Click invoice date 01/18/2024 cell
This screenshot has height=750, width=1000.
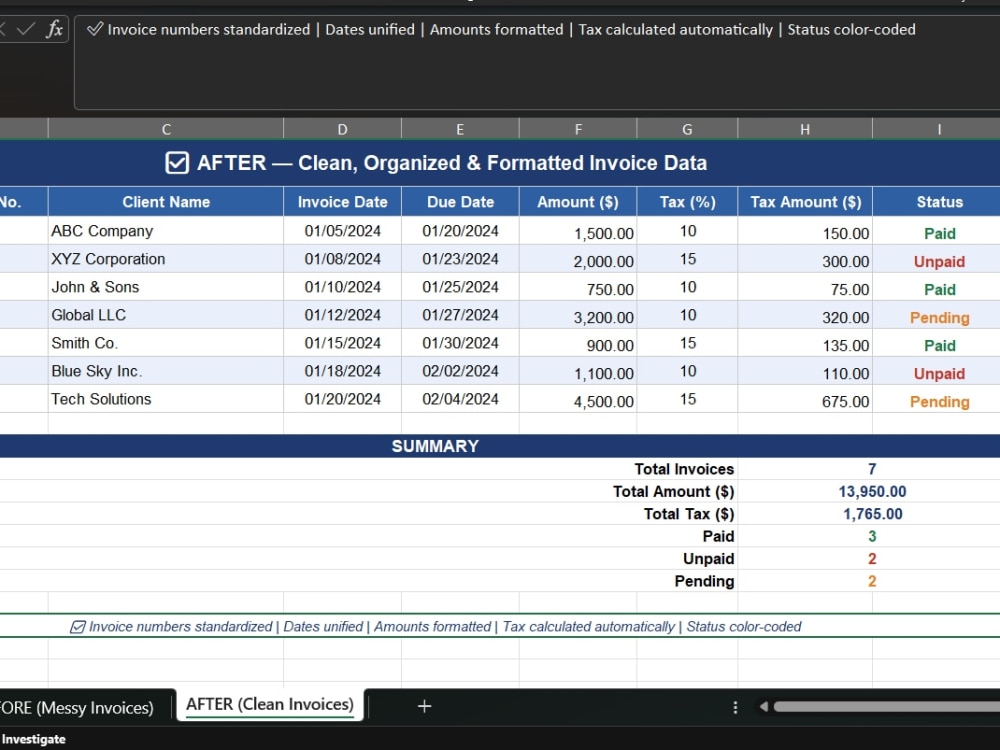pyautogui.click(x=342, y=371)
